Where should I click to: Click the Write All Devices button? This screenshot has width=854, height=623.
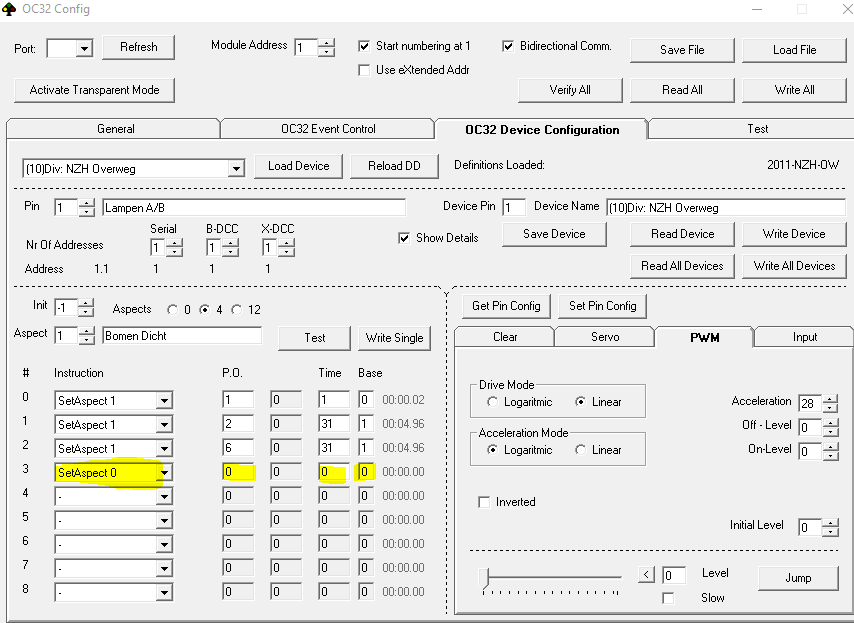point(794,266)
